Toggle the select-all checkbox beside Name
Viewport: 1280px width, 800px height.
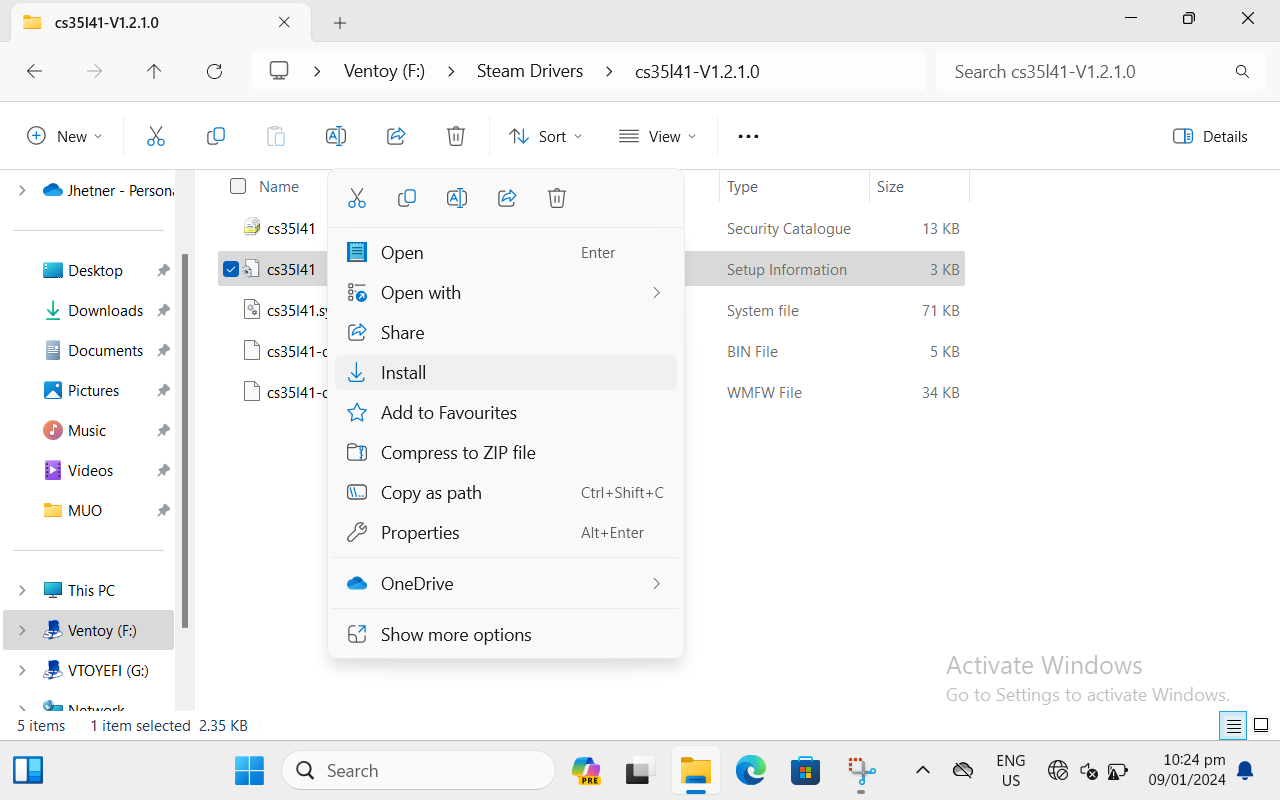pos(238,186)
